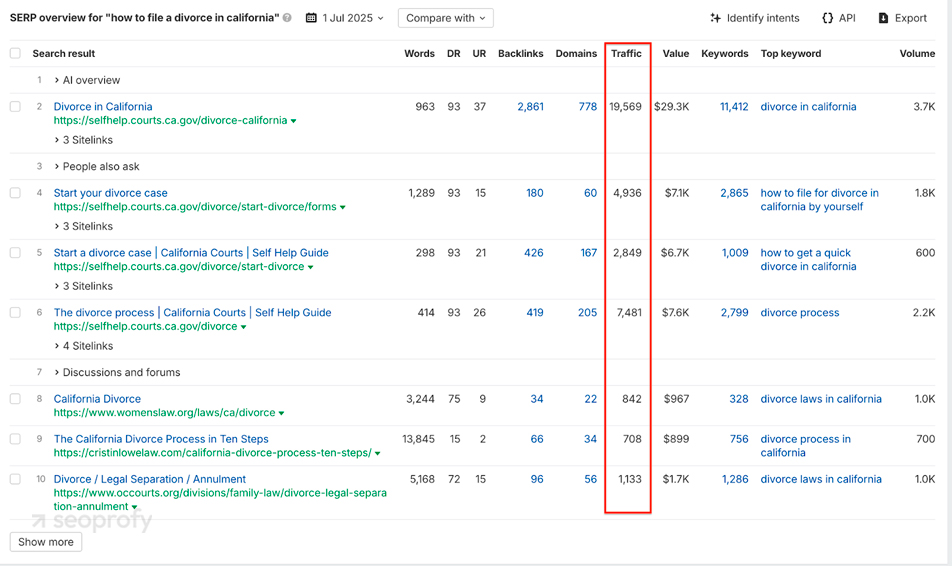Image resolution: width=952 pixels, height=566 pixels.
Task: Click the Traffic column header
Action: coord(626,53)
